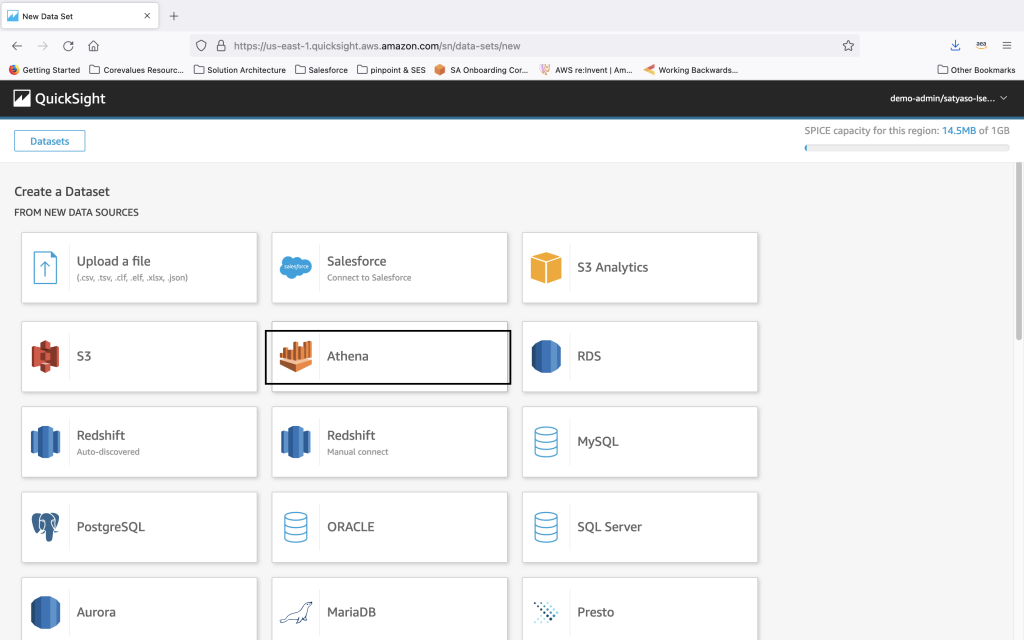1024x640 pixels.
Task: Click the ORACLE database icon
Action: (x=296, y=527)
